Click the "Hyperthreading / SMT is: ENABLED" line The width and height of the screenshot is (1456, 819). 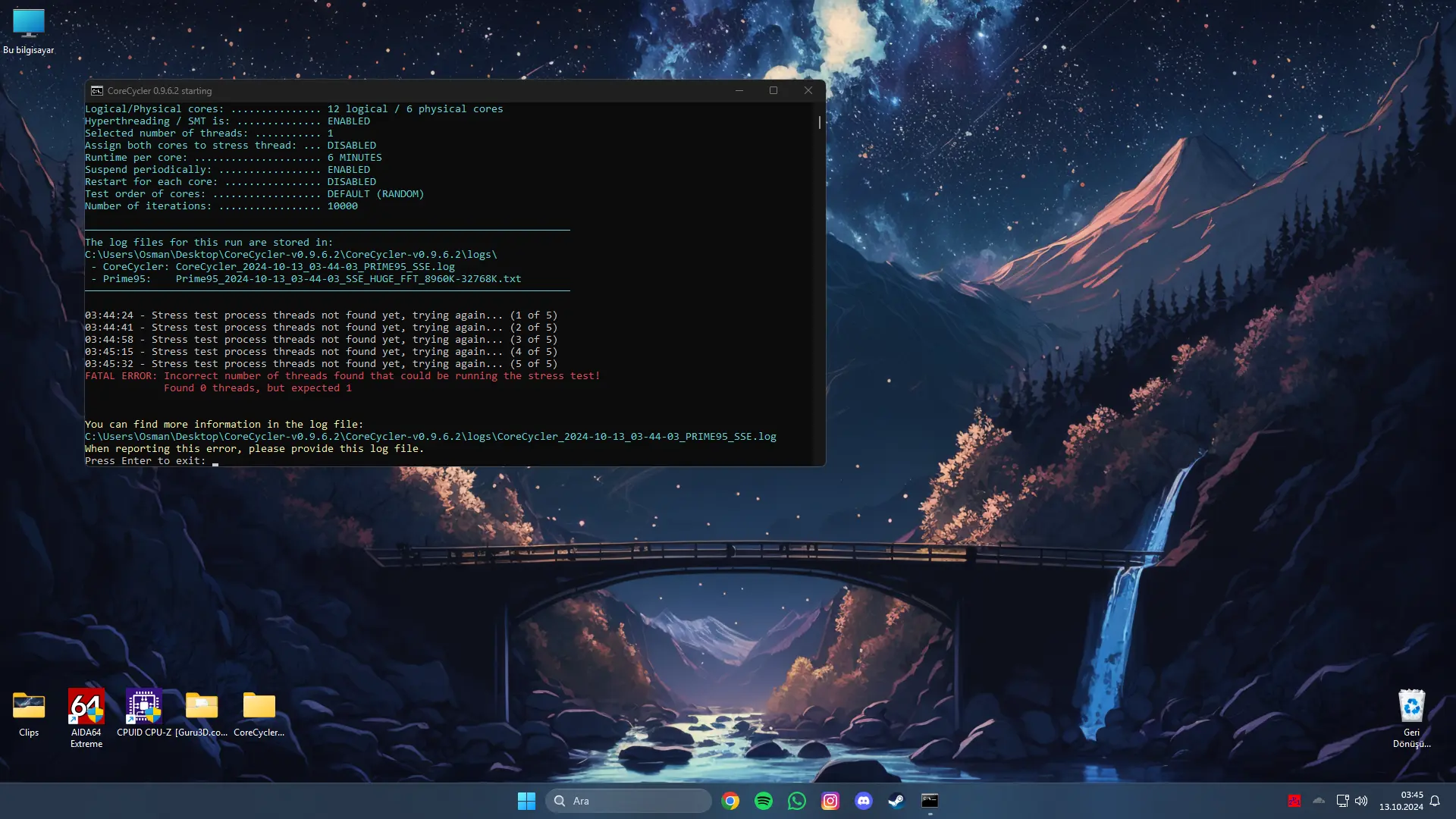tap(227, 121)
